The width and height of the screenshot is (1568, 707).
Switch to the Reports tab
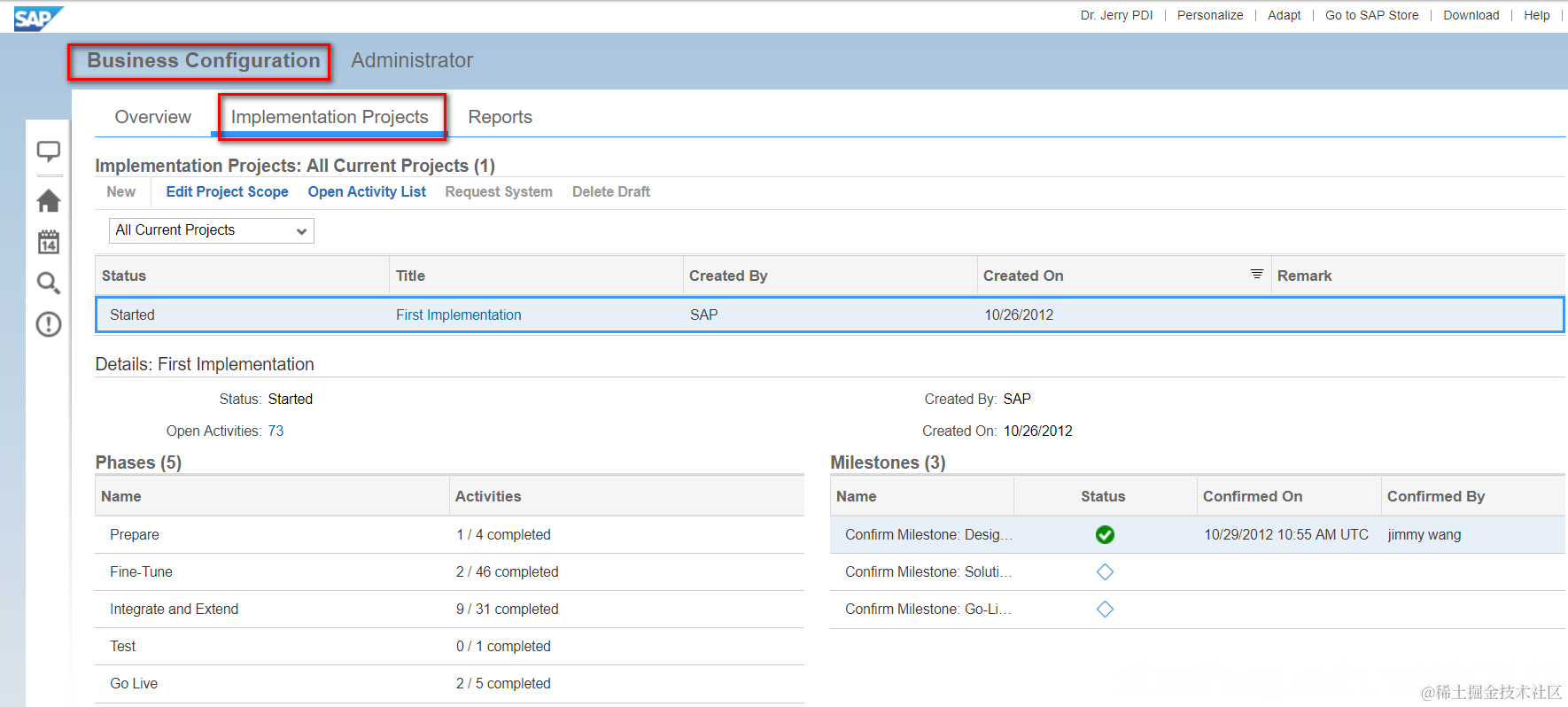coord(500,117)
